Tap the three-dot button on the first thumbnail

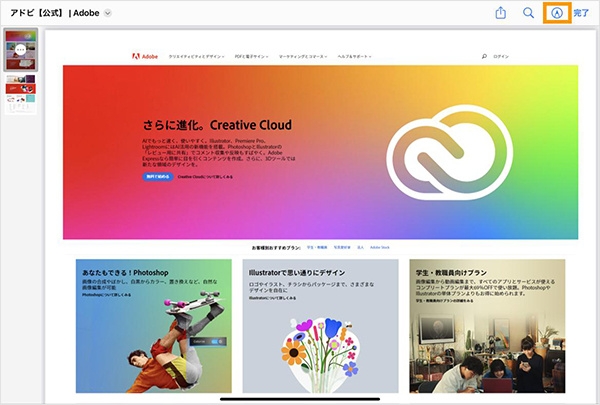pyautogui.click(x=21, y=50)
